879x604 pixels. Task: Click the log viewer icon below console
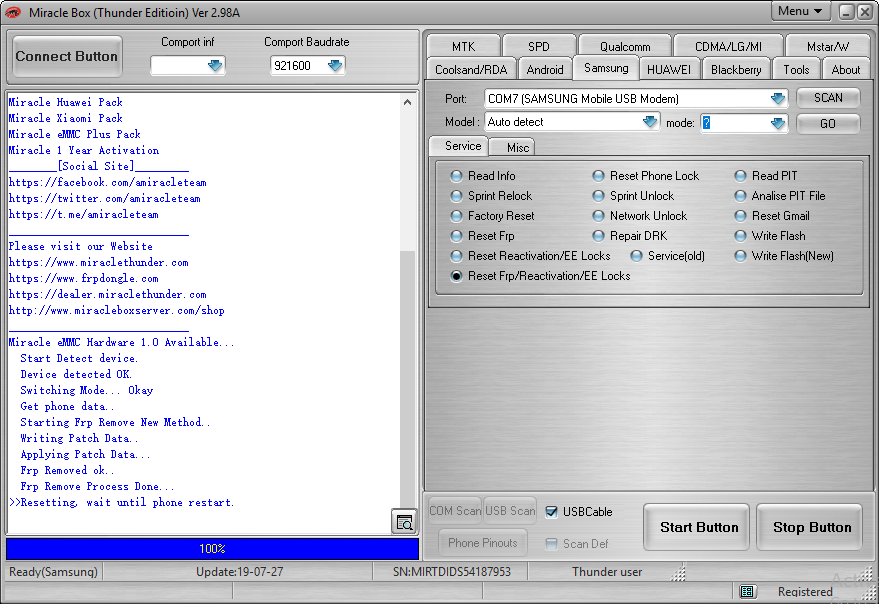pos(404,522)
